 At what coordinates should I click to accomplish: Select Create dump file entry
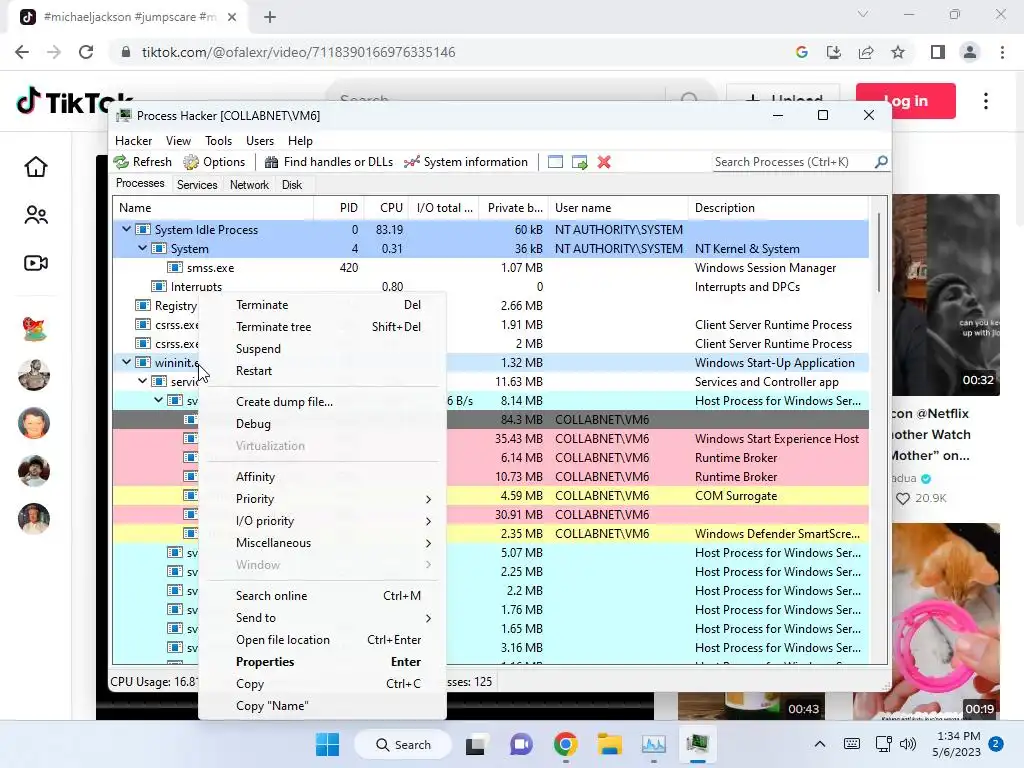point(323,402)
